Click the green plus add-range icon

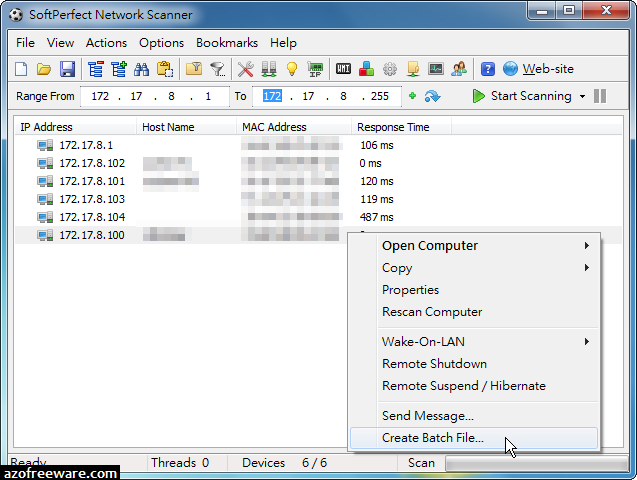(412, 96)
